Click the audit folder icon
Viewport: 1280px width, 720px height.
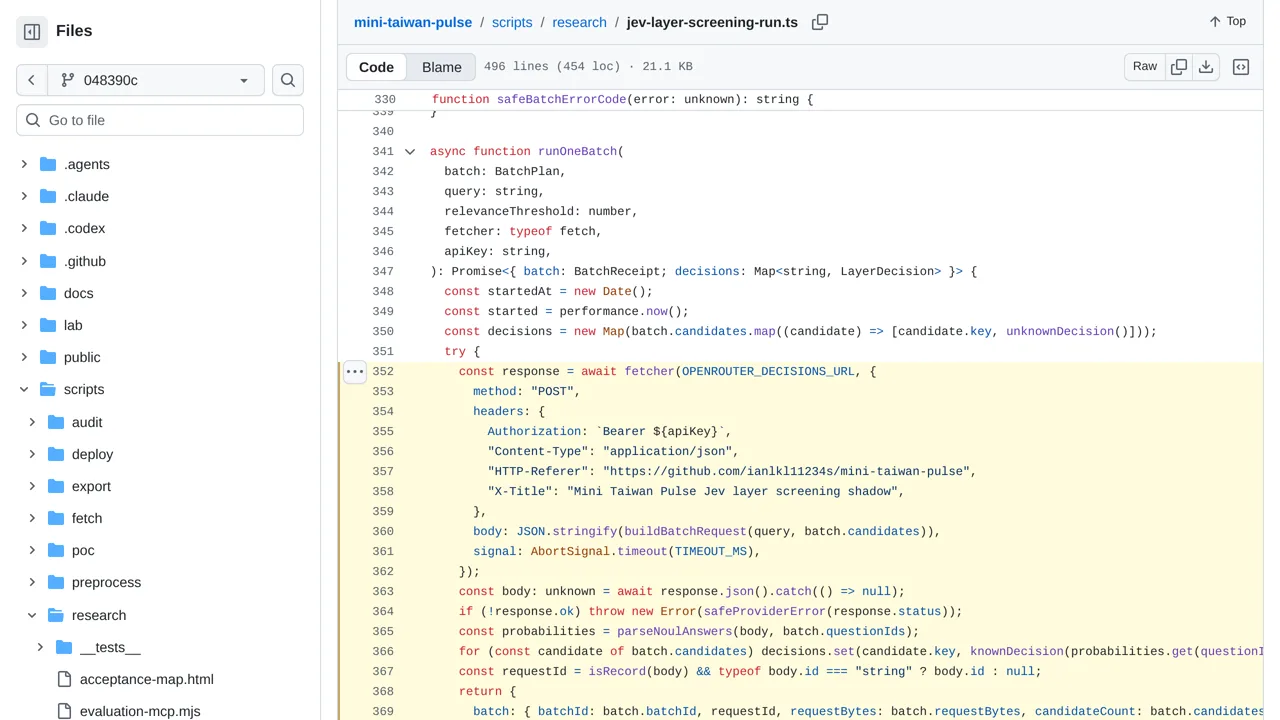click(x=55, y=422)
